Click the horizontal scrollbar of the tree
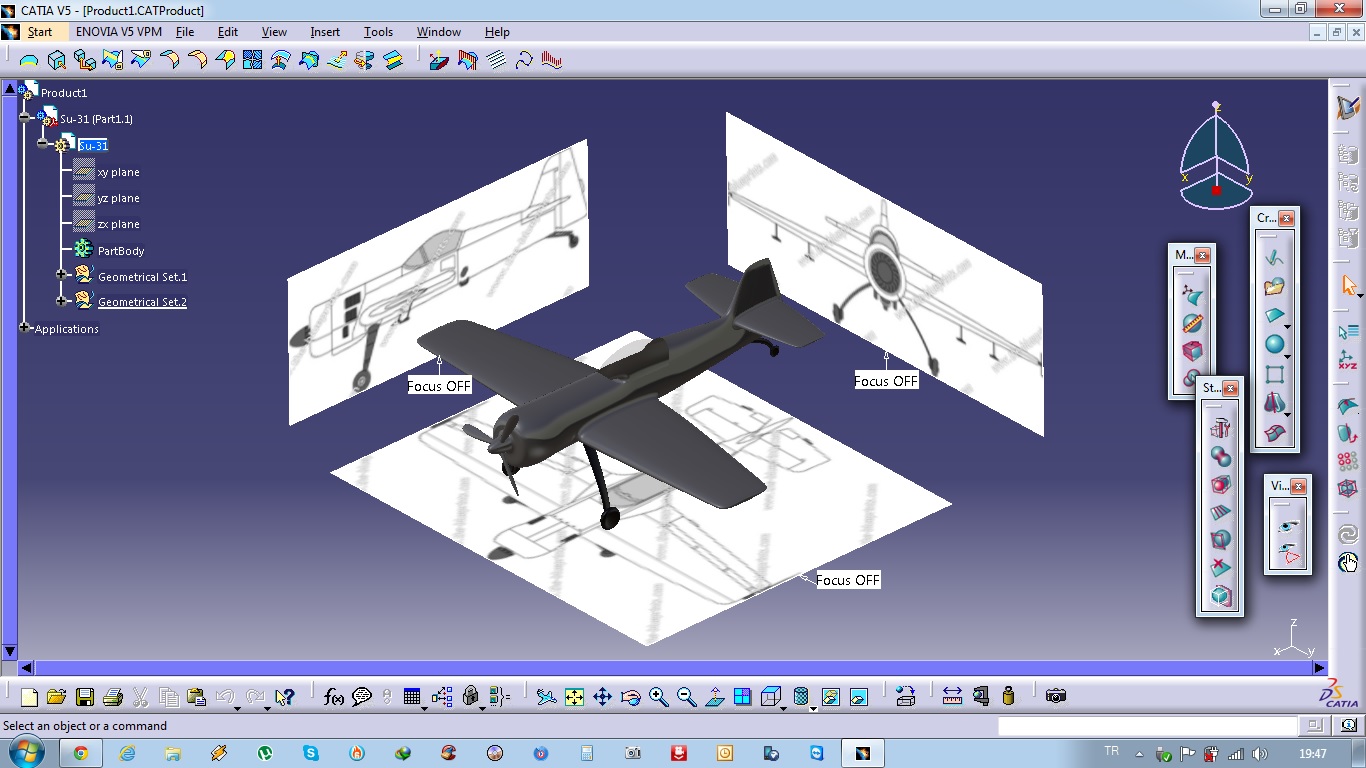 coord(675,668)
